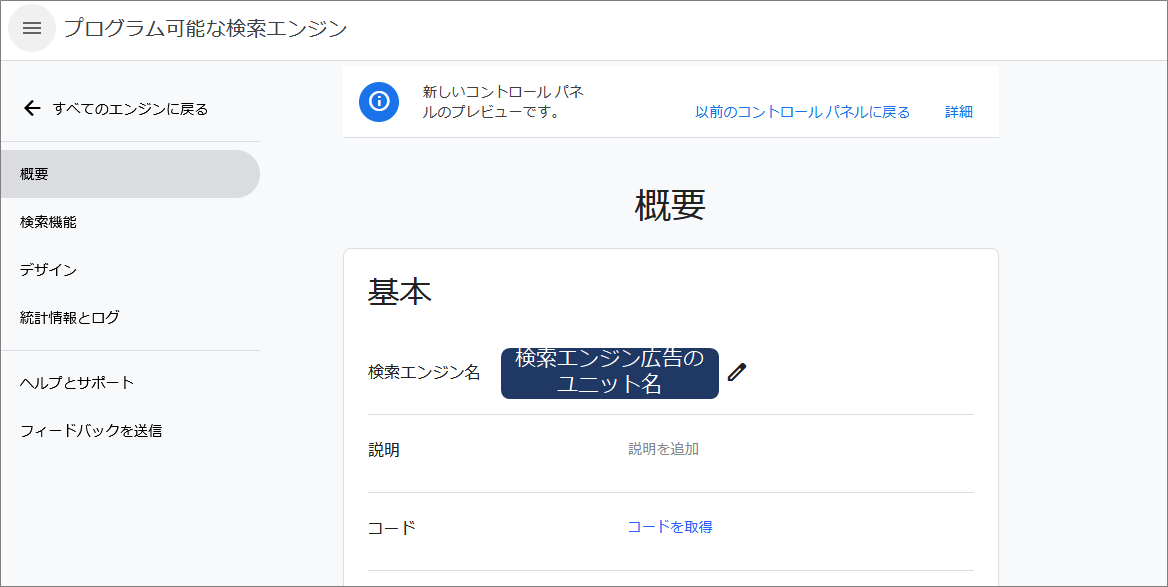1168x587 pixels.
Task: Go back via すべてのエンジンに戻る text
Action: point(130,109)
